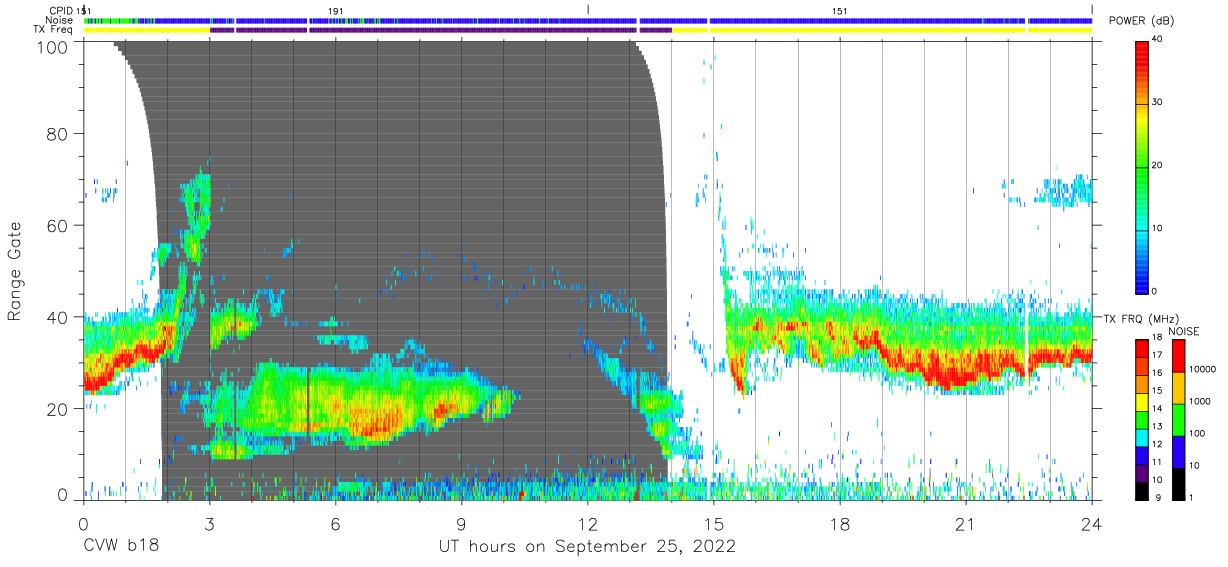Click the 14 label on TX FRQ scale
This screenshot has height=567, width=1228.
point(1158,408)
